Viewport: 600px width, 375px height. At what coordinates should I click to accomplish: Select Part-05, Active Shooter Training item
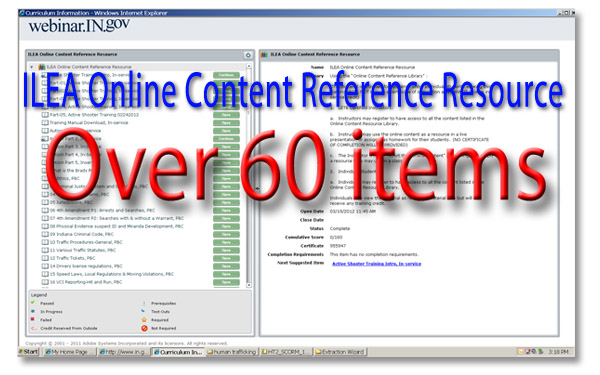94,115
